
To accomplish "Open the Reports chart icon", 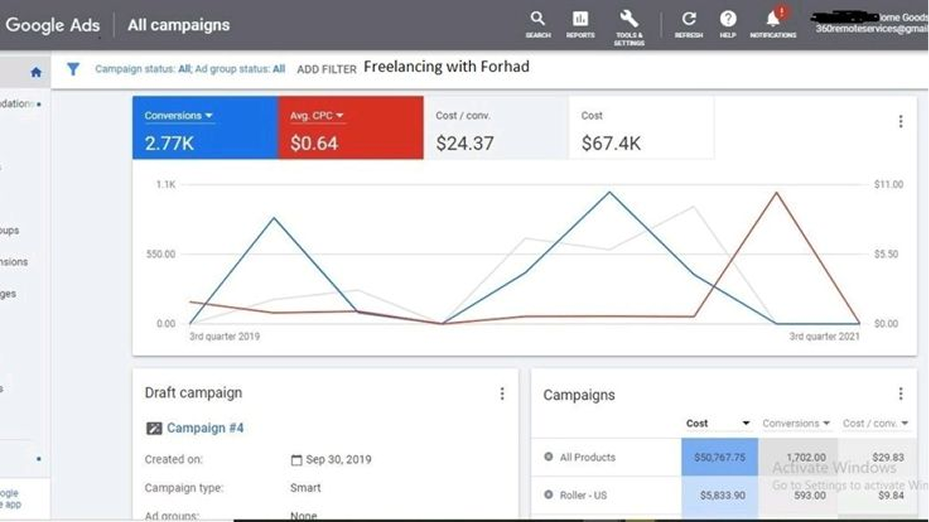I will tap(580, 19).
